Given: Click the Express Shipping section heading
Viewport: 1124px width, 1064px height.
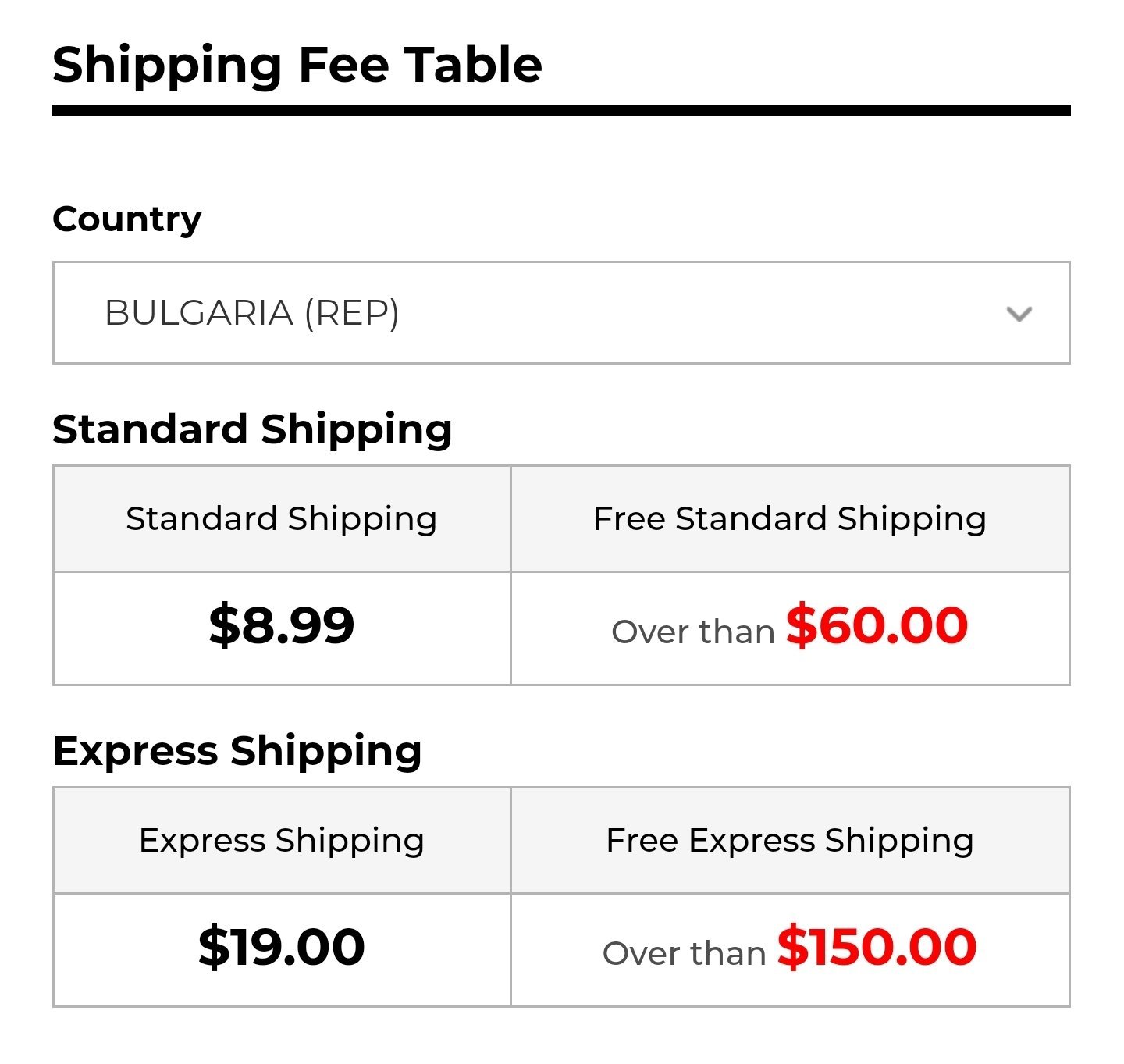Looking at the screenshot, I should click(x=237, y=751).
